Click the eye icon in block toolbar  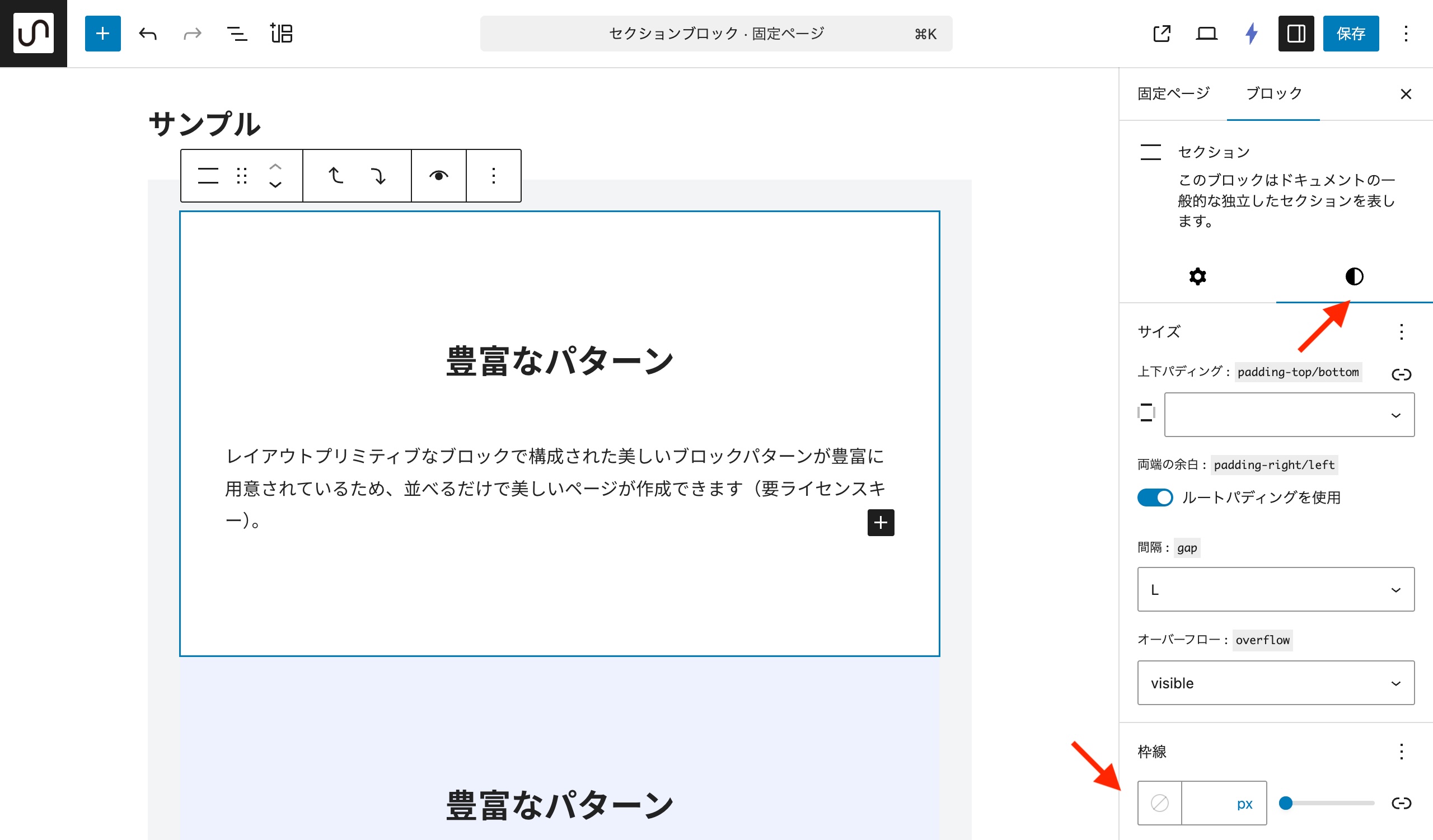[438, 176]
